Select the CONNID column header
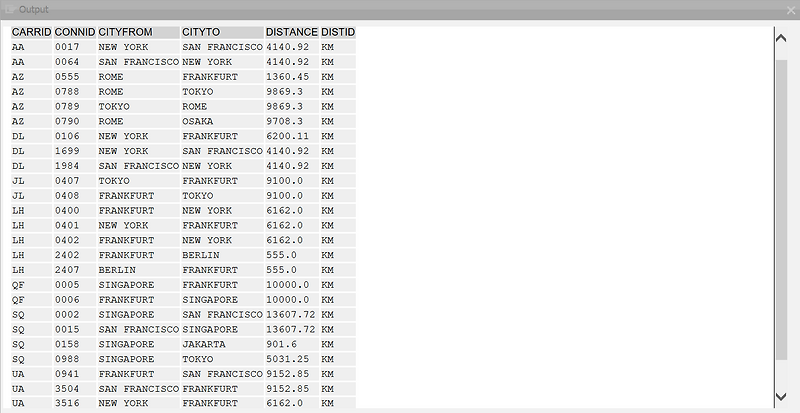This screenshot has height=413, width=800. (75, 32)
